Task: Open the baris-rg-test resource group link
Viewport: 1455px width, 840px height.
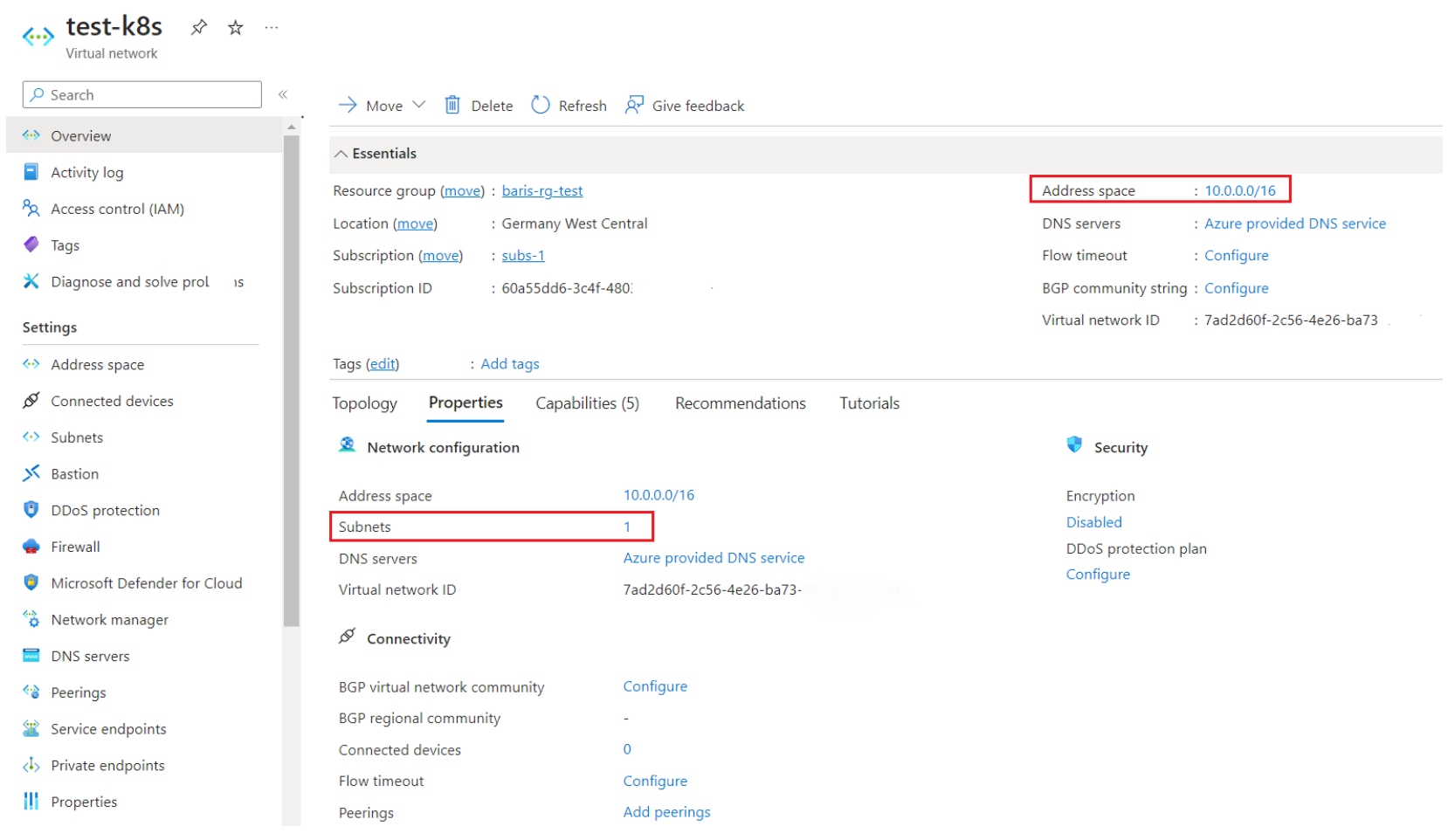Action: click(x=541, y=191)
